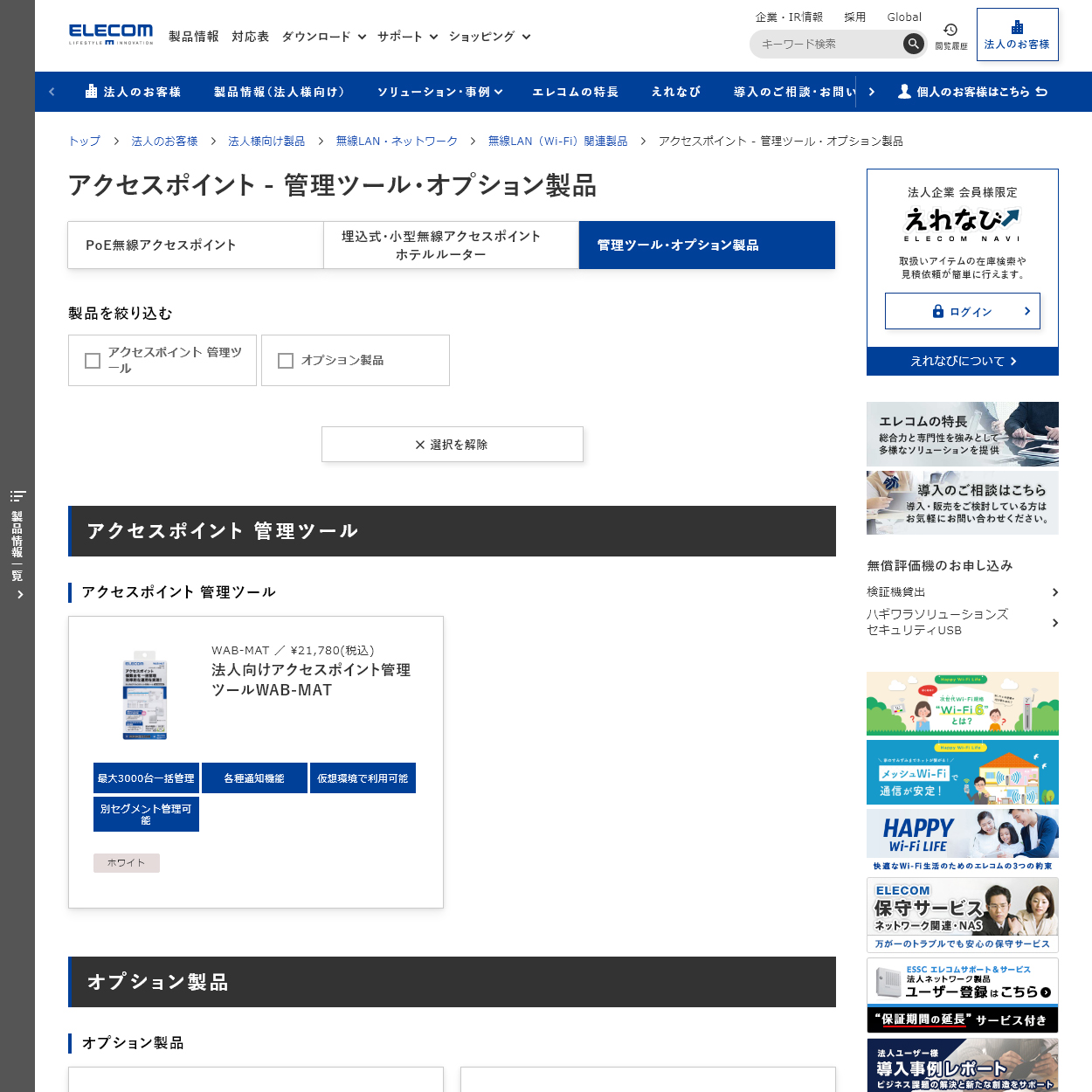
Task: Open the ユーザー登録はこちら banner
Action: 962,996
